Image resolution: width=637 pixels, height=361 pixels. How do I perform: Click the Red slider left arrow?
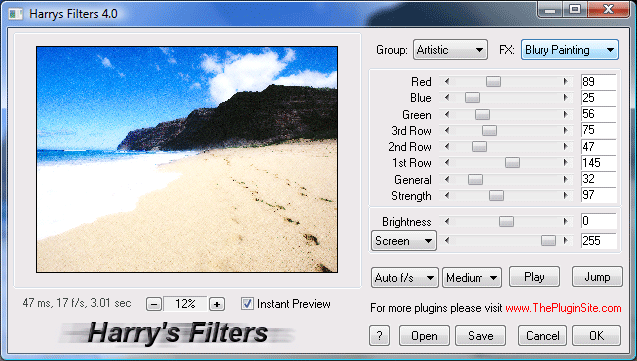point(447,82)
